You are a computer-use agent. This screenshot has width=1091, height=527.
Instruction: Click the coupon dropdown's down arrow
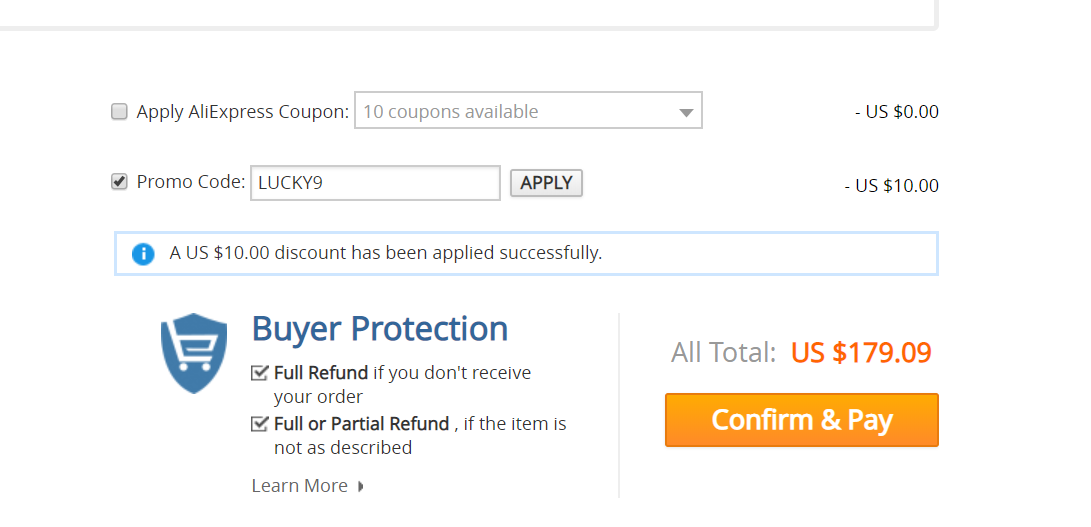pos(686,113)
